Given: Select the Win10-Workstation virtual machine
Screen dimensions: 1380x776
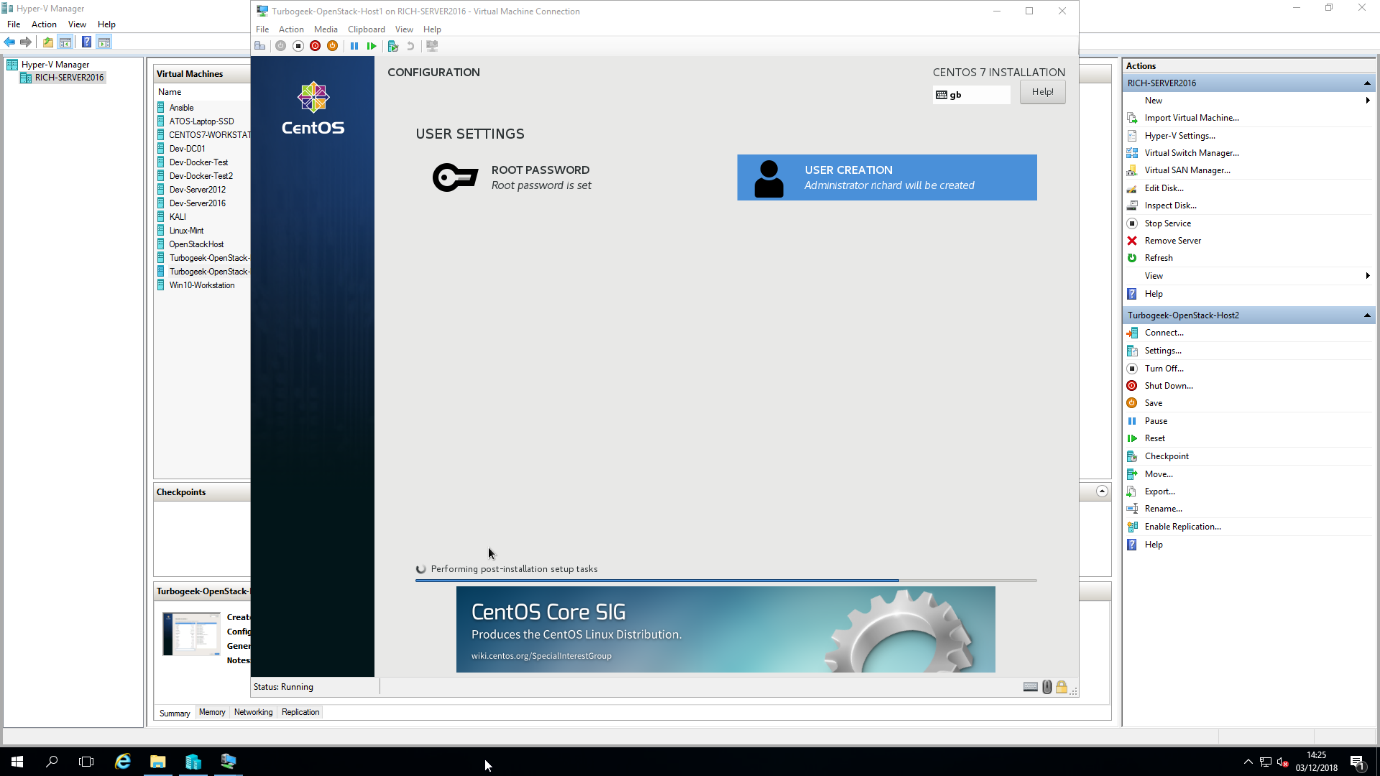Looking at the screenshot, I should [x=201, y=285].
